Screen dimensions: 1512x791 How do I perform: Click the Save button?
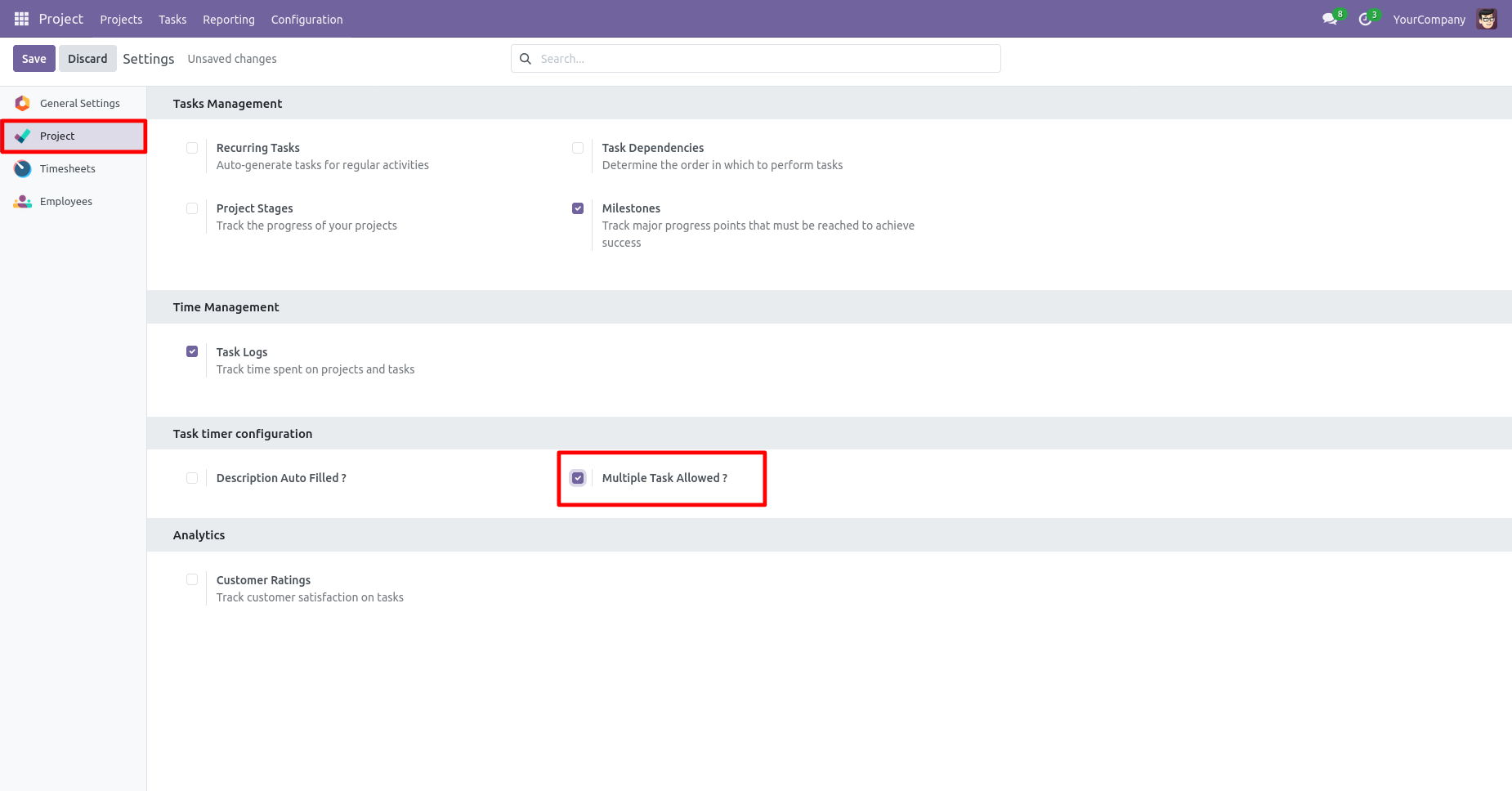pos(34,59)
